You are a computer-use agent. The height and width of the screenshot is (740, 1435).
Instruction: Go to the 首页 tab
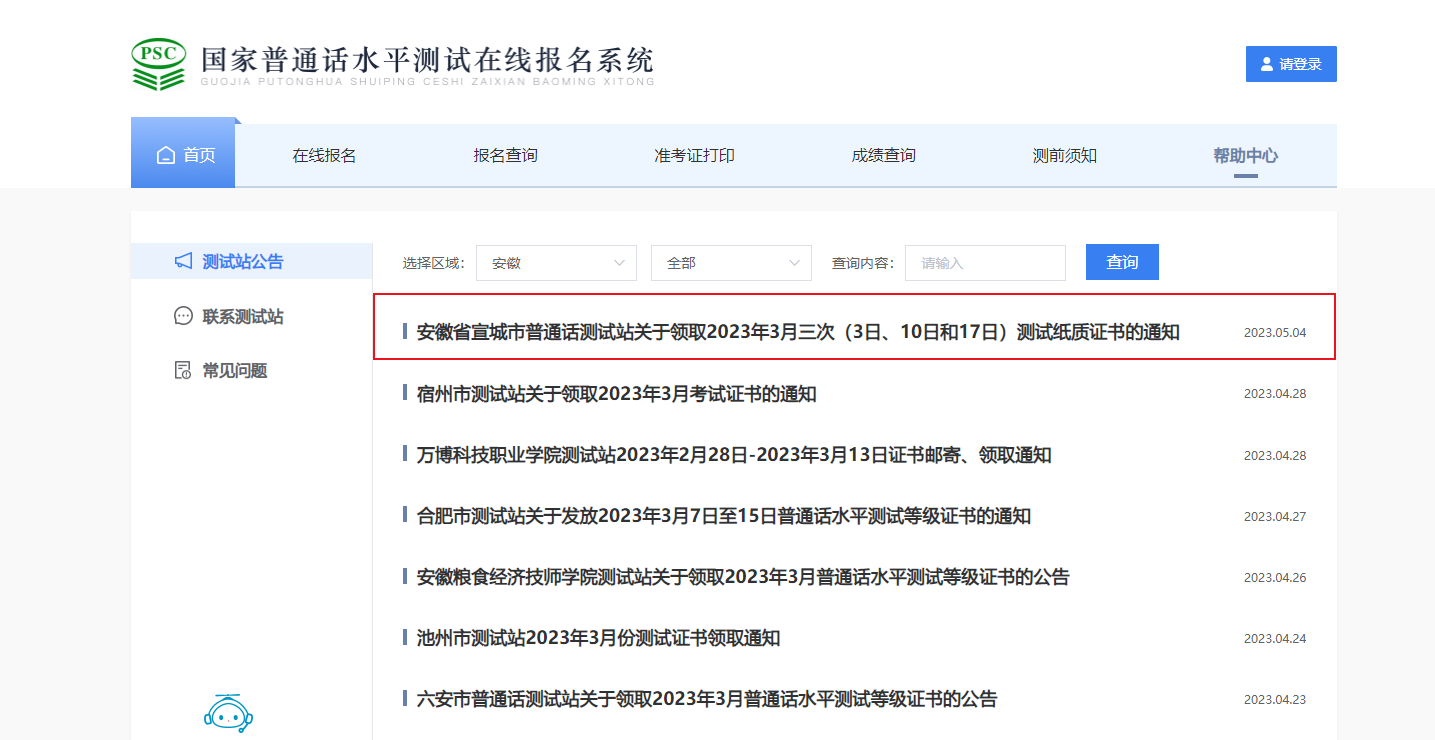point(183,153)
